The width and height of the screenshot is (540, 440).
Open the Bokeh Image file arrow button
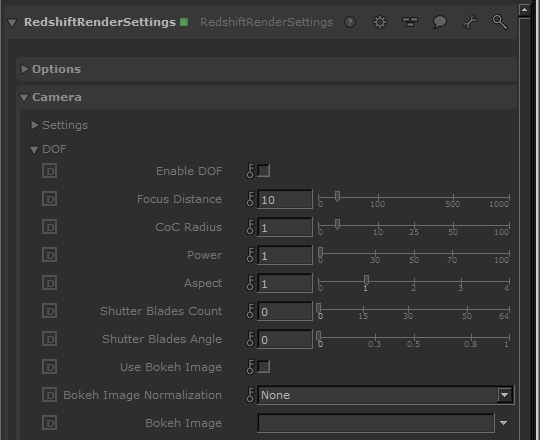[503, 423]
